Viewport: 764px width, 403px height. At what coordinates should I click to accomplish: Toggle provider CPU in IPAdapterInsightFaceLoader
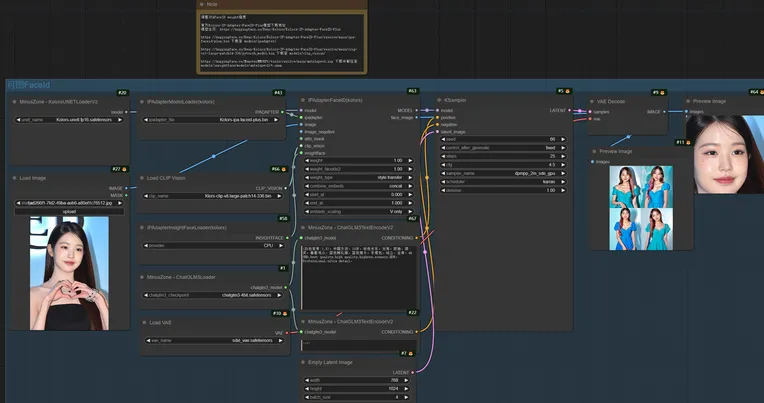214,244
